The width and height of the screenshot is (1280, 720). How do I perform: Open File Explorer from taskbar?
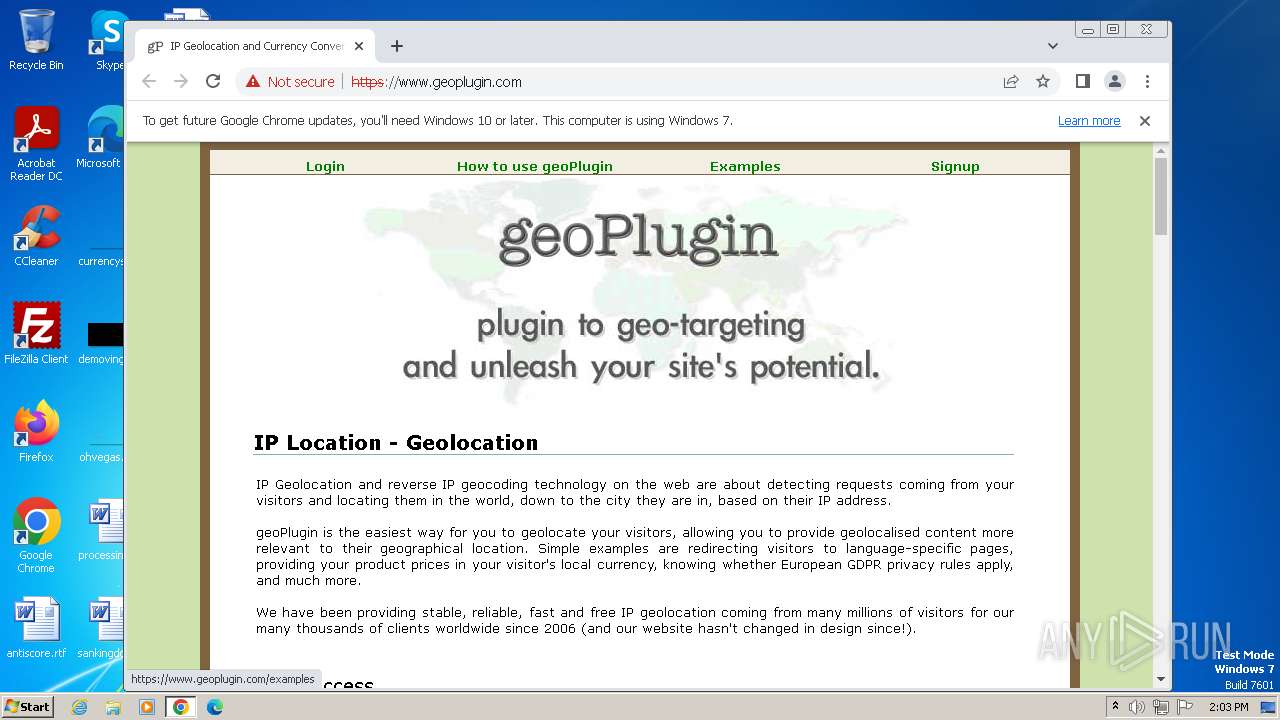(113, 707)
